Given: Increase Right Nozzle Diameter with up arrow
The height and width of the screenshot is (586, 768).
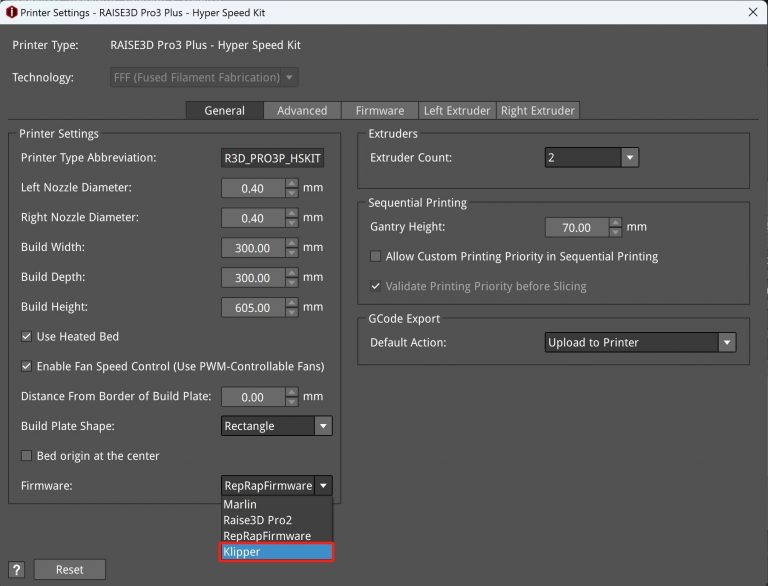Looking at the screenshot, I should coord(291,213).
